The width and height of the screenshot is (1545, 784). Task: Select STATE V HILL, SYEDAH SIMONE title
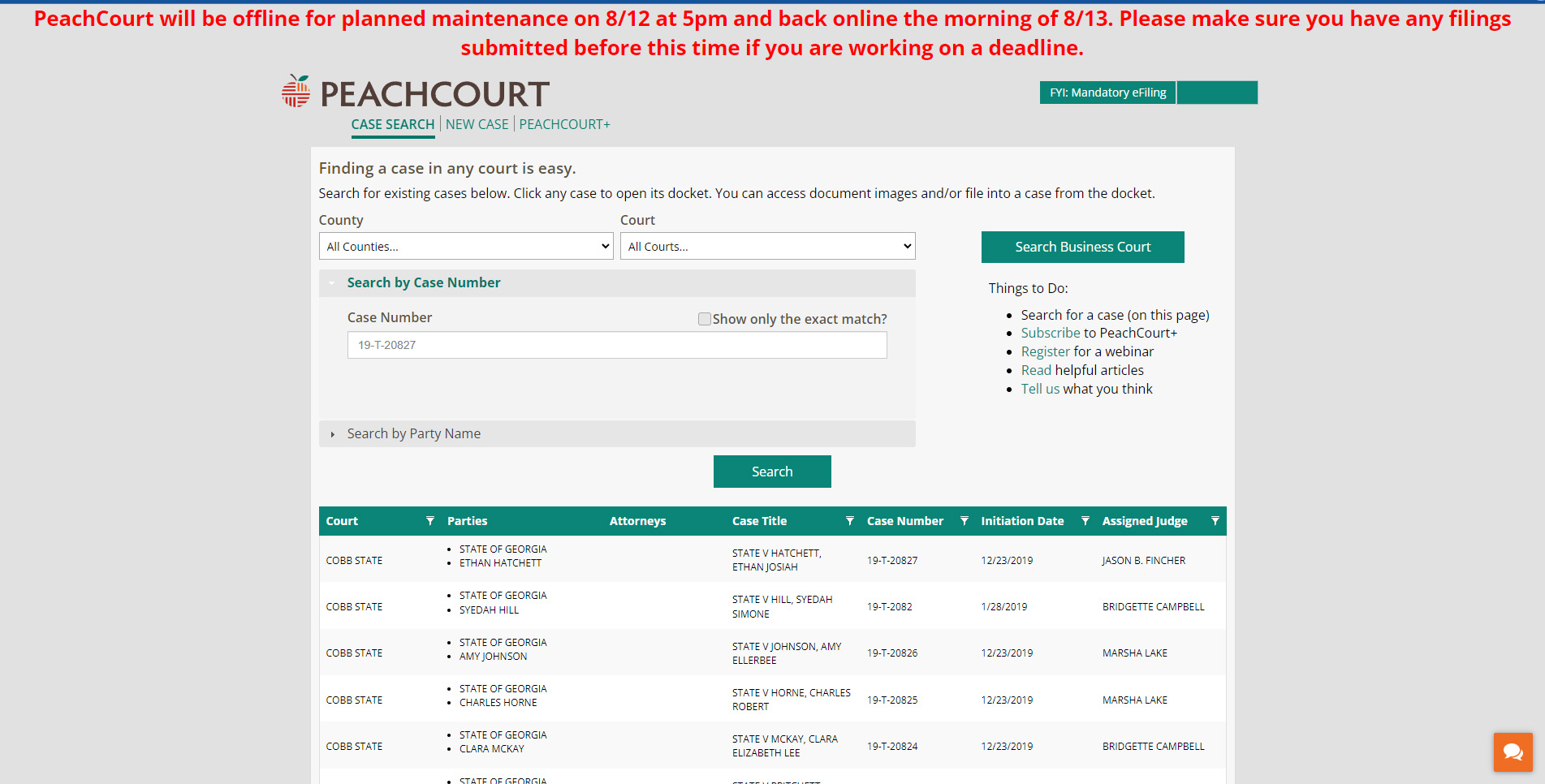(x=783, y=607)
